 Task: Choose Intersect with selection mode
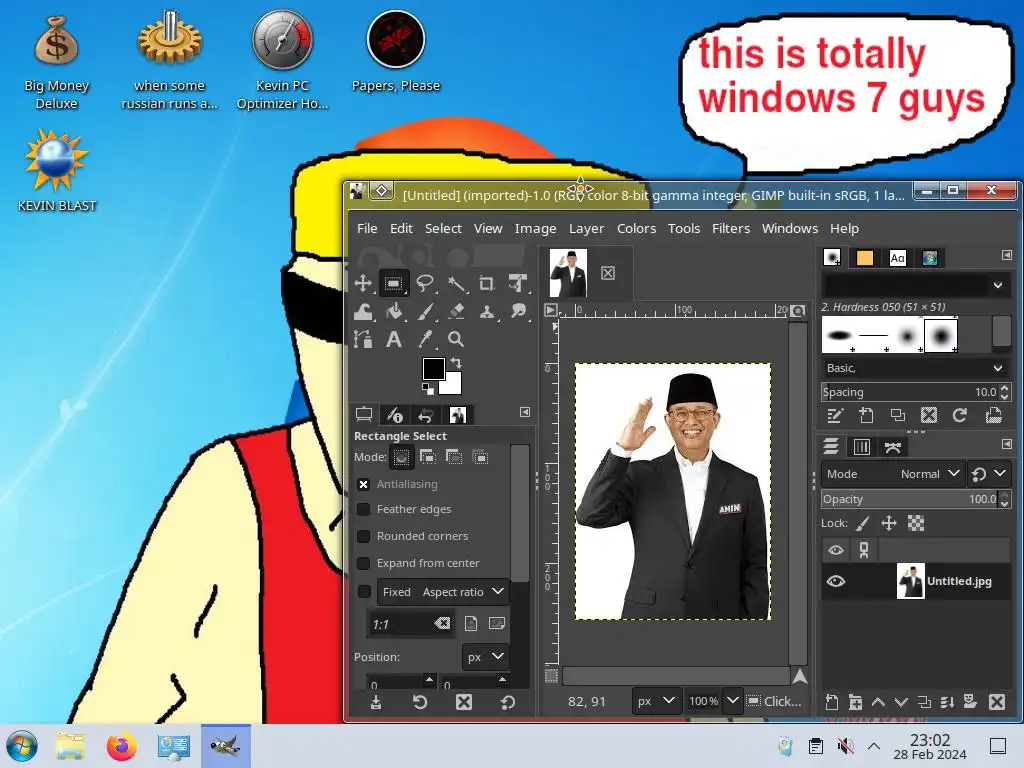pos(480,457)
